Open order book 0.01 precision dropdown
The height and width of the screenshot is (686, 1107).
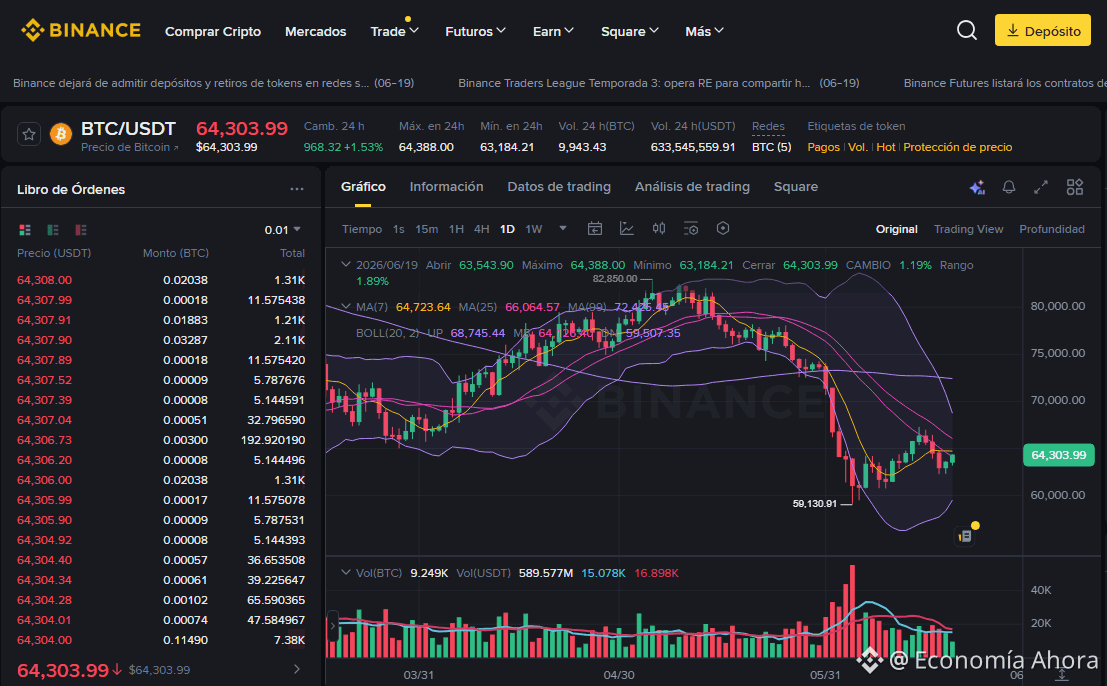click(x=282, y=230)
